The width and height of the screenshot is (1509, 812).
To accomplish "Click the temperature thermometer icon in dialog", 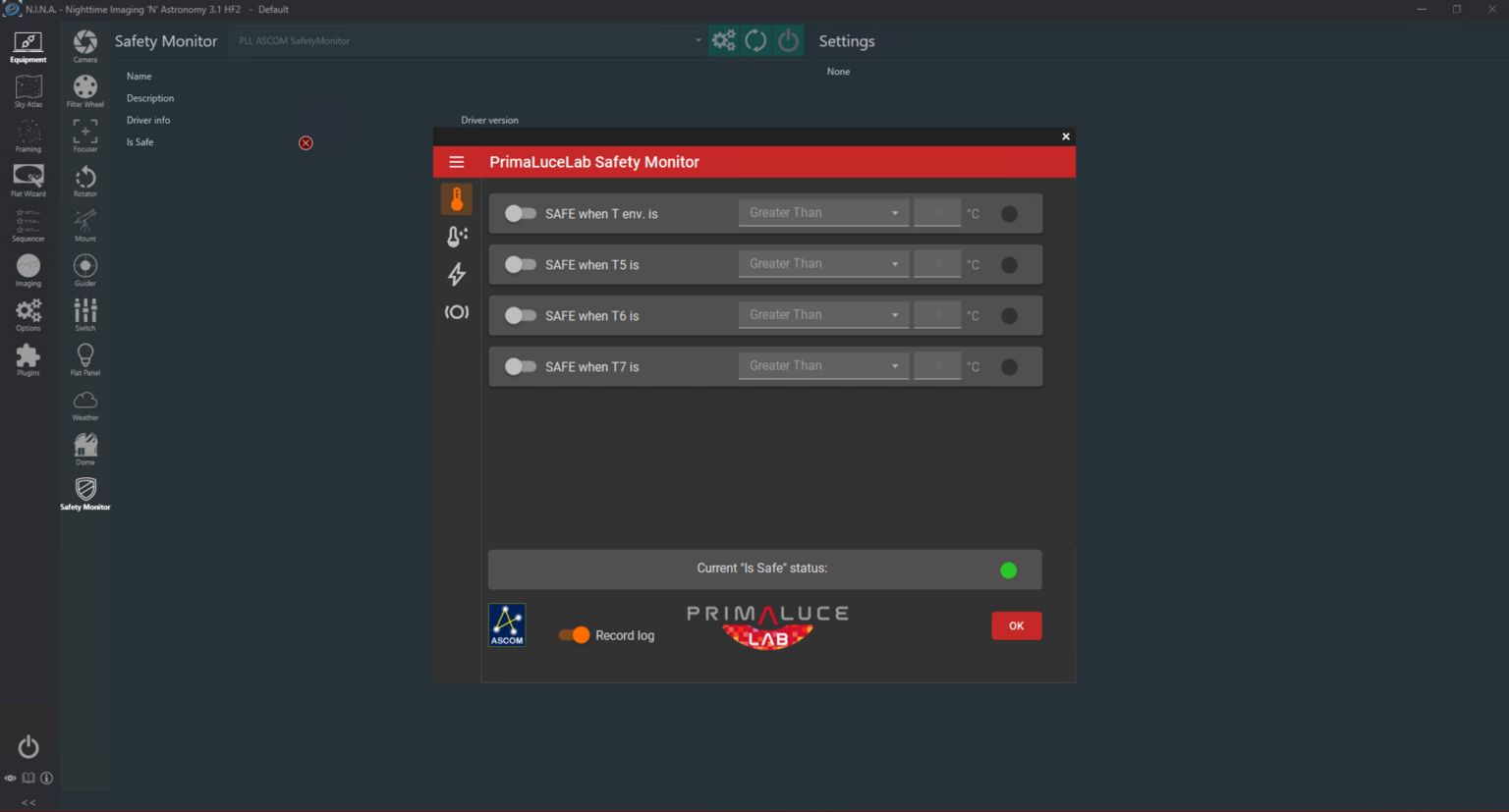I will [x=457, y=199].
